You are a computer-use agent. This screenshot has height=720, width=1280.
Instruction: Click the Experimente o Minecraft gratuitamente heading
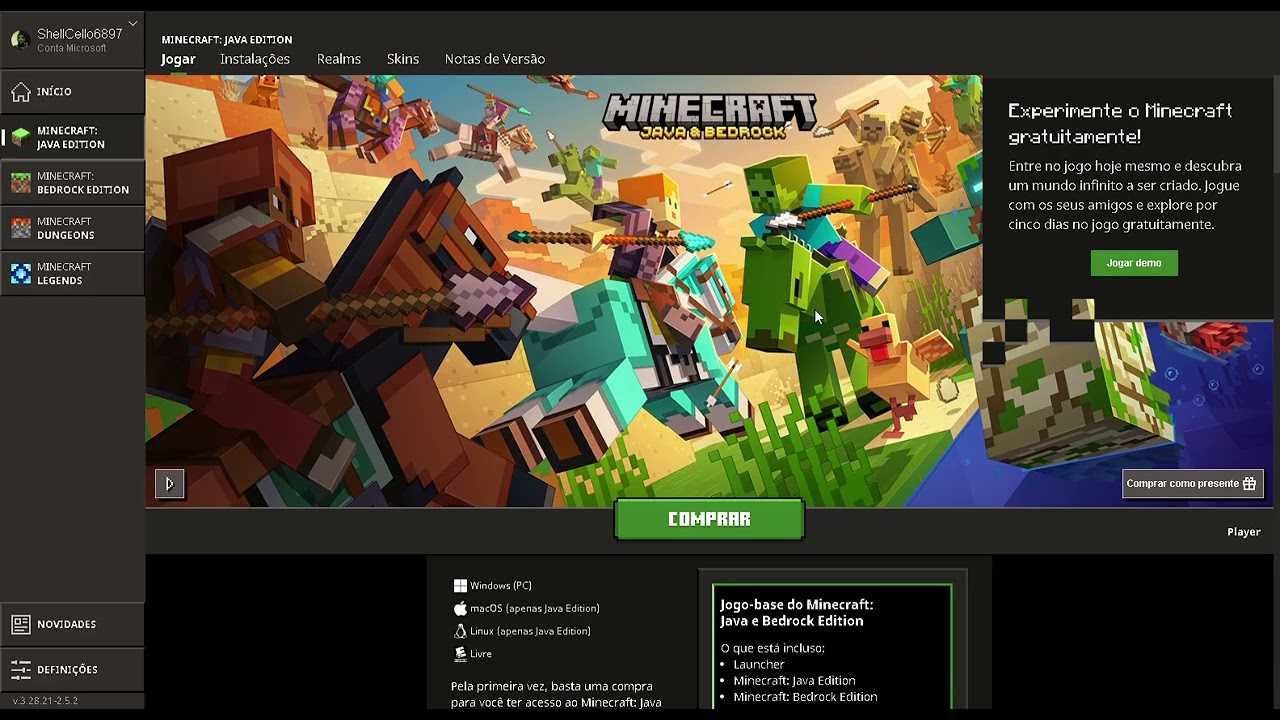[x=1120, y=123]
